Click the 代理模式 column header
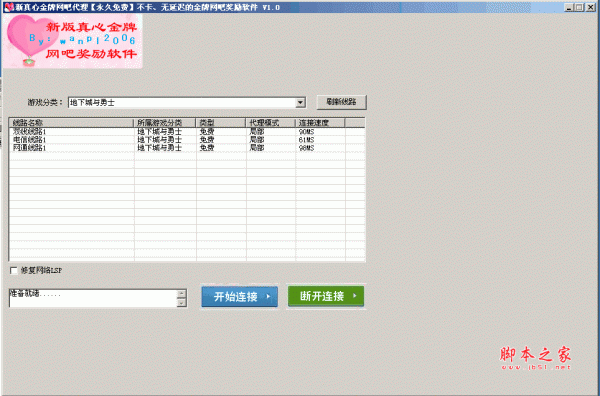 click(x=271, y=123)
